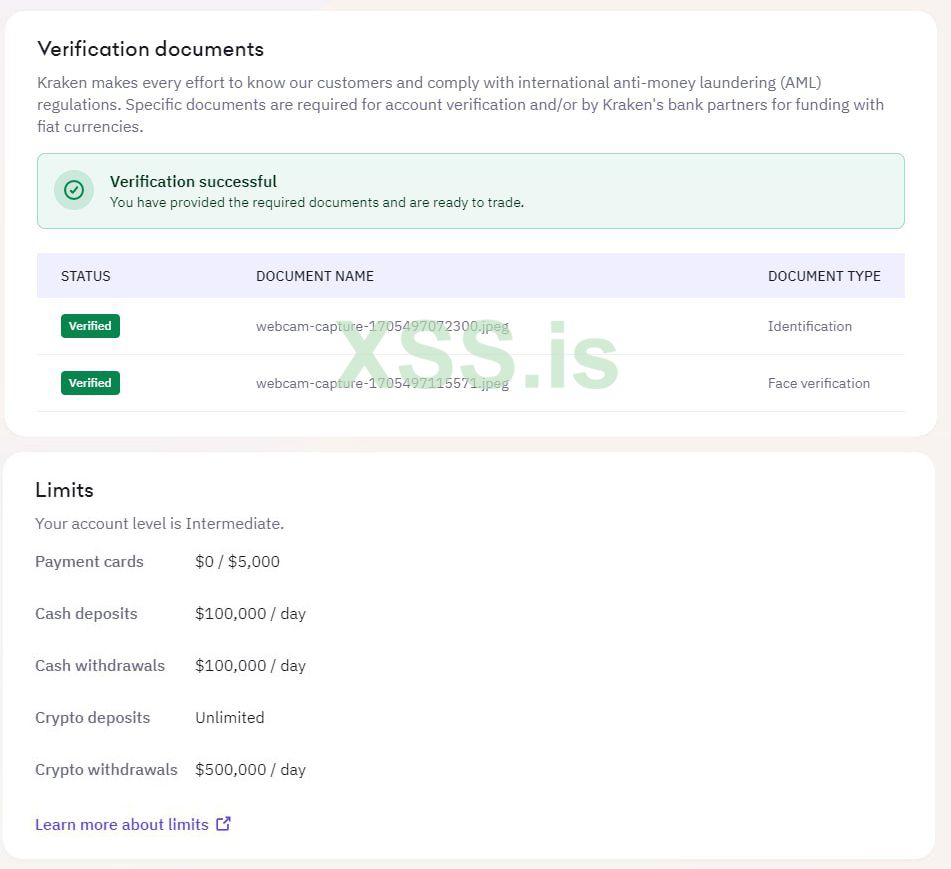Select the Crypto withdrawals $500,000 value
The height and width of the screenshot is (869, 951).
click(x=250, y=769)
